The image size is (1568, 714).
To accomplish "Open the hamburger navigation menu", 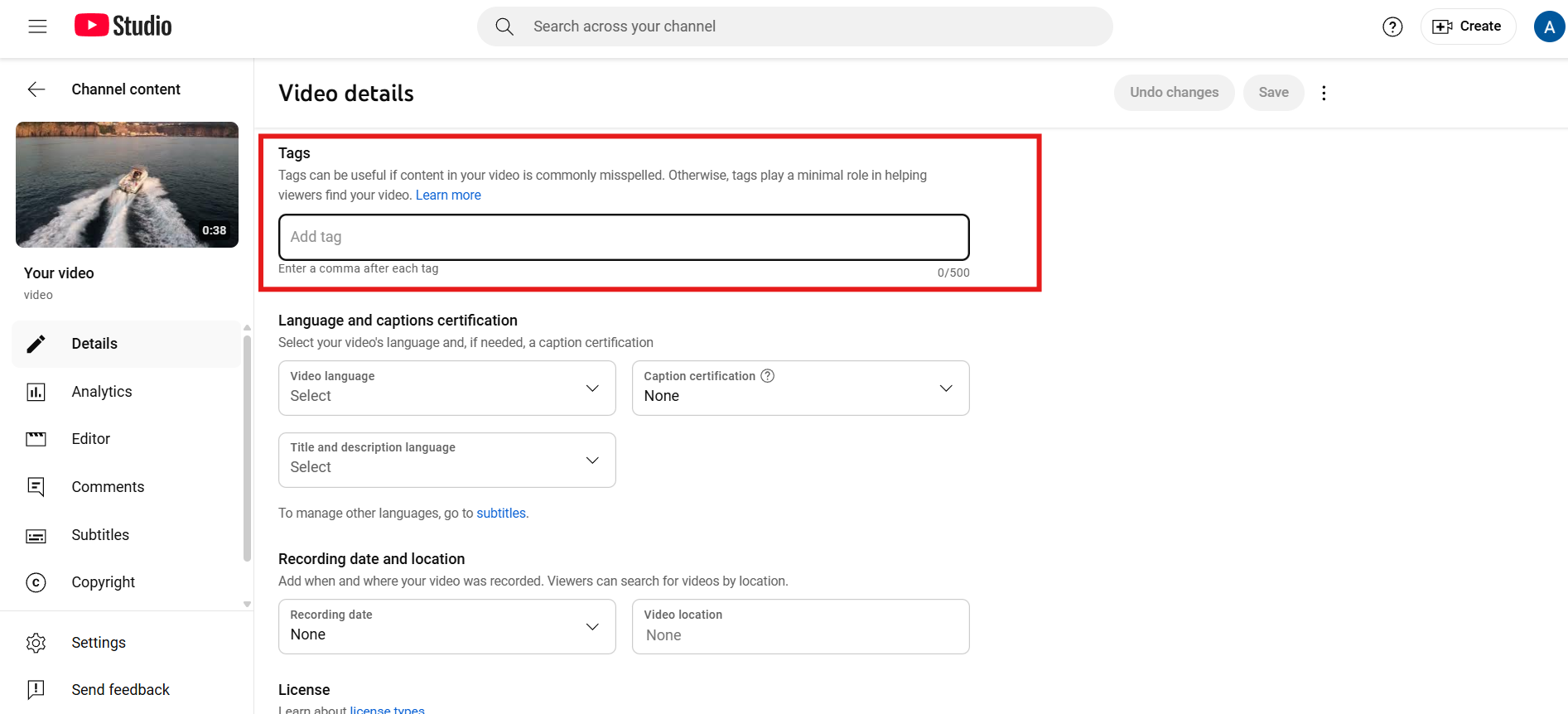I will coord(37,27).
